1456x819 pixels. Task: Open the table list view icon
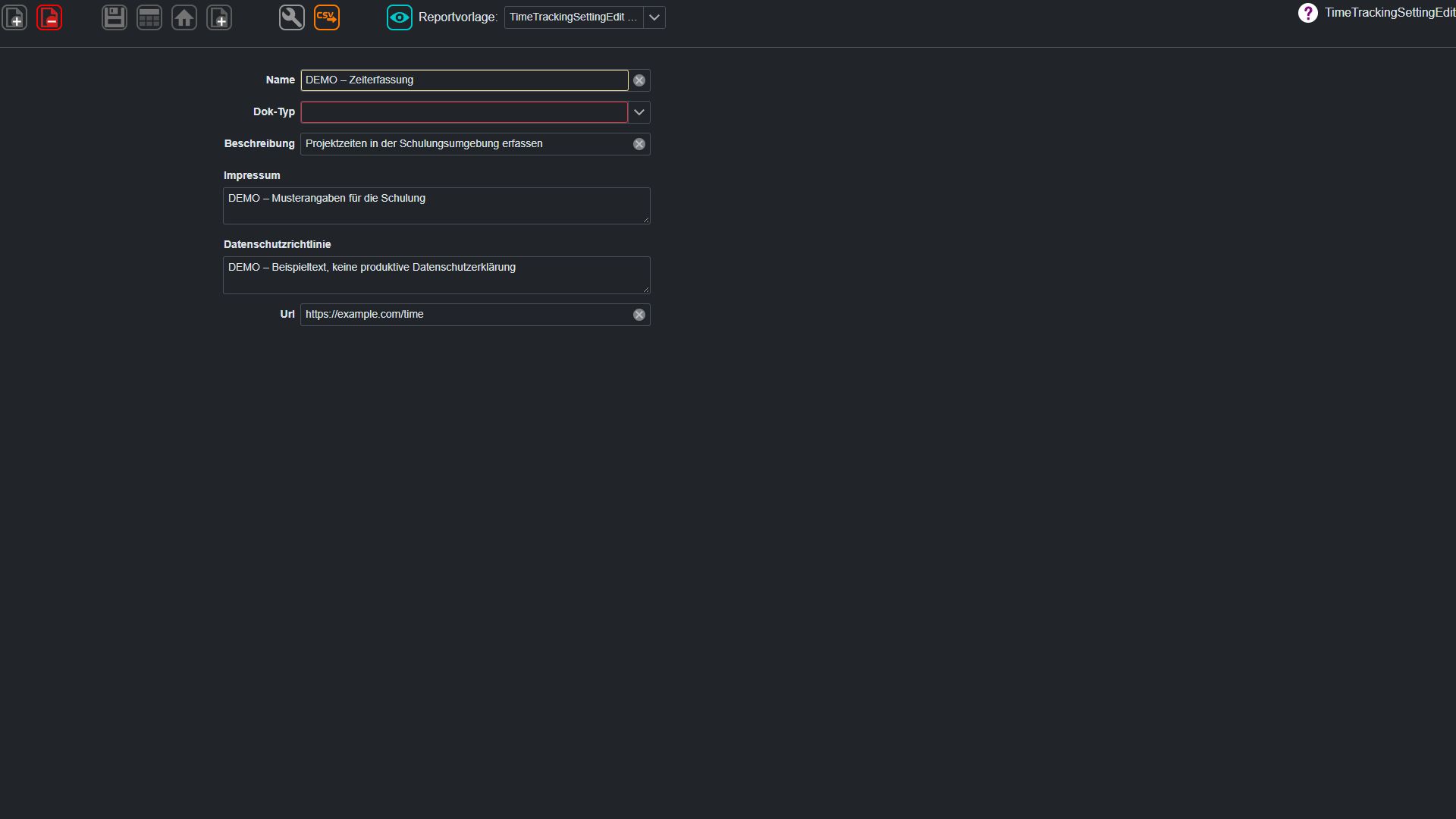click(149, 17)
